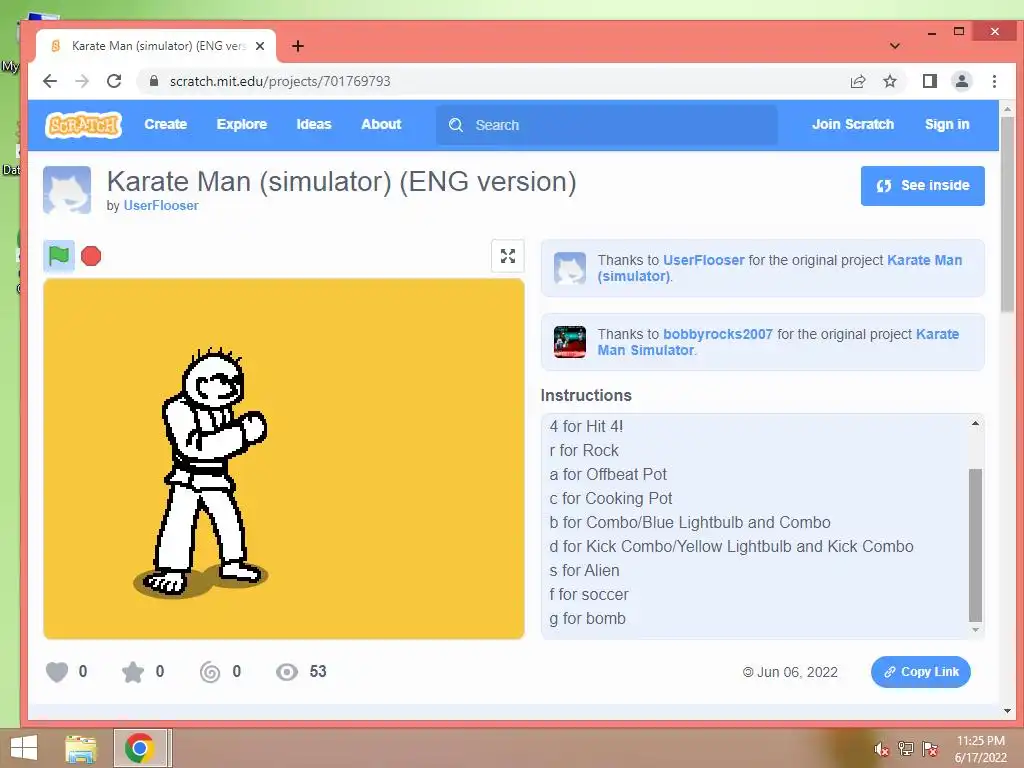Click the views eye icon

tap(287, 671)
